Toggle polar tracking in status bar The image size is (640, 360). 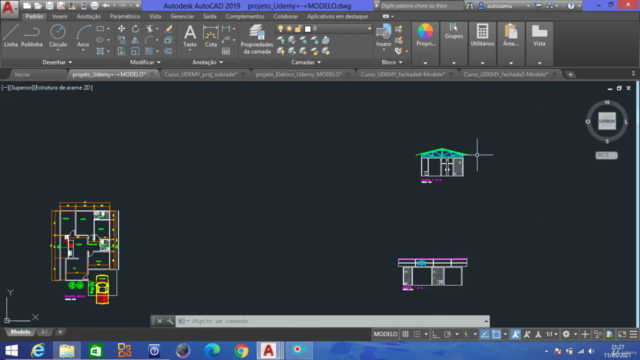pos(447,334)
